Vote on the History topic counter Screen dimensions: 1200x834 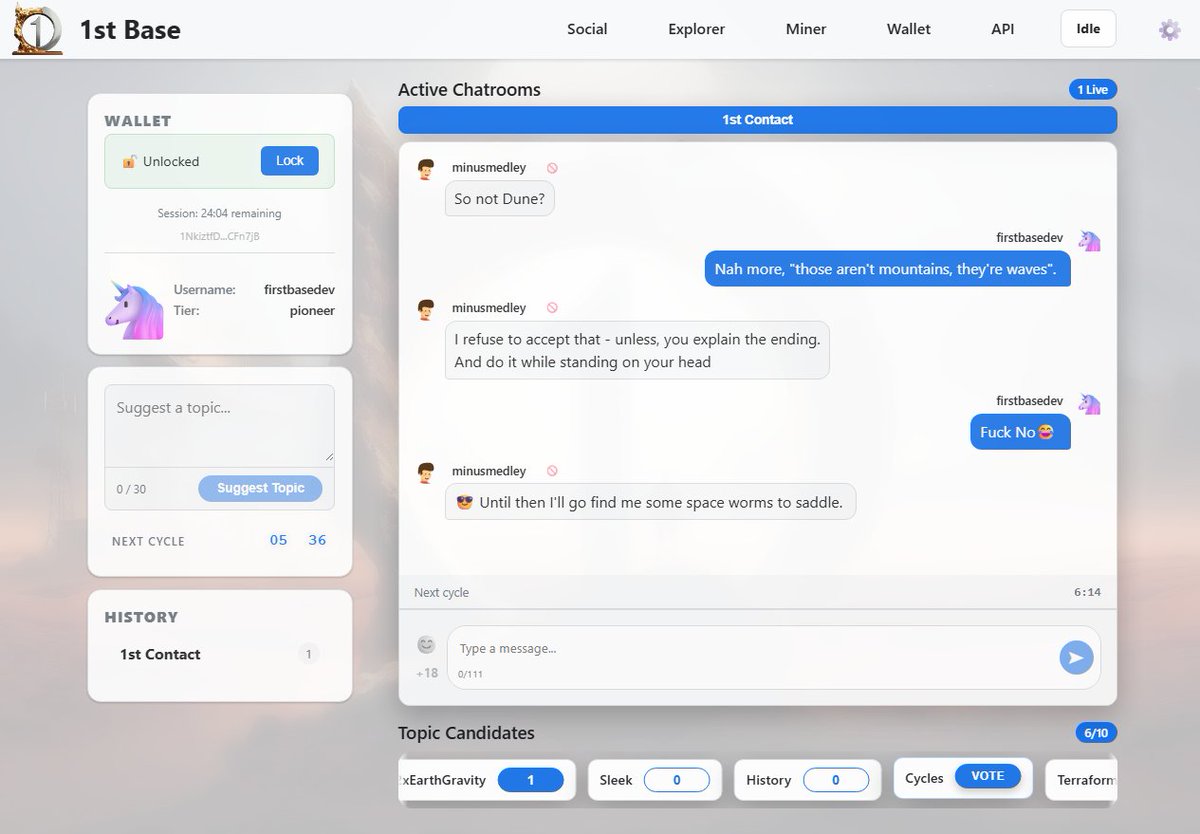point(836,780)
